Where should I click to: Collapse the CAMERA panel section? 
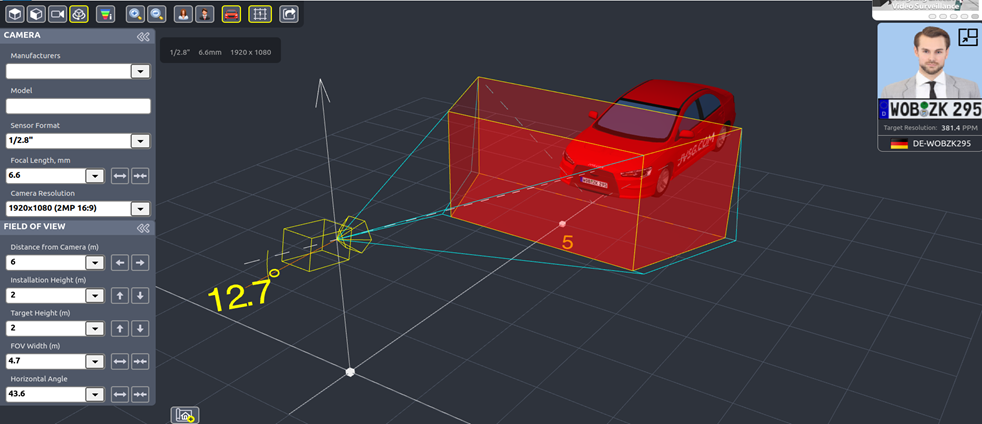[143, 36]
